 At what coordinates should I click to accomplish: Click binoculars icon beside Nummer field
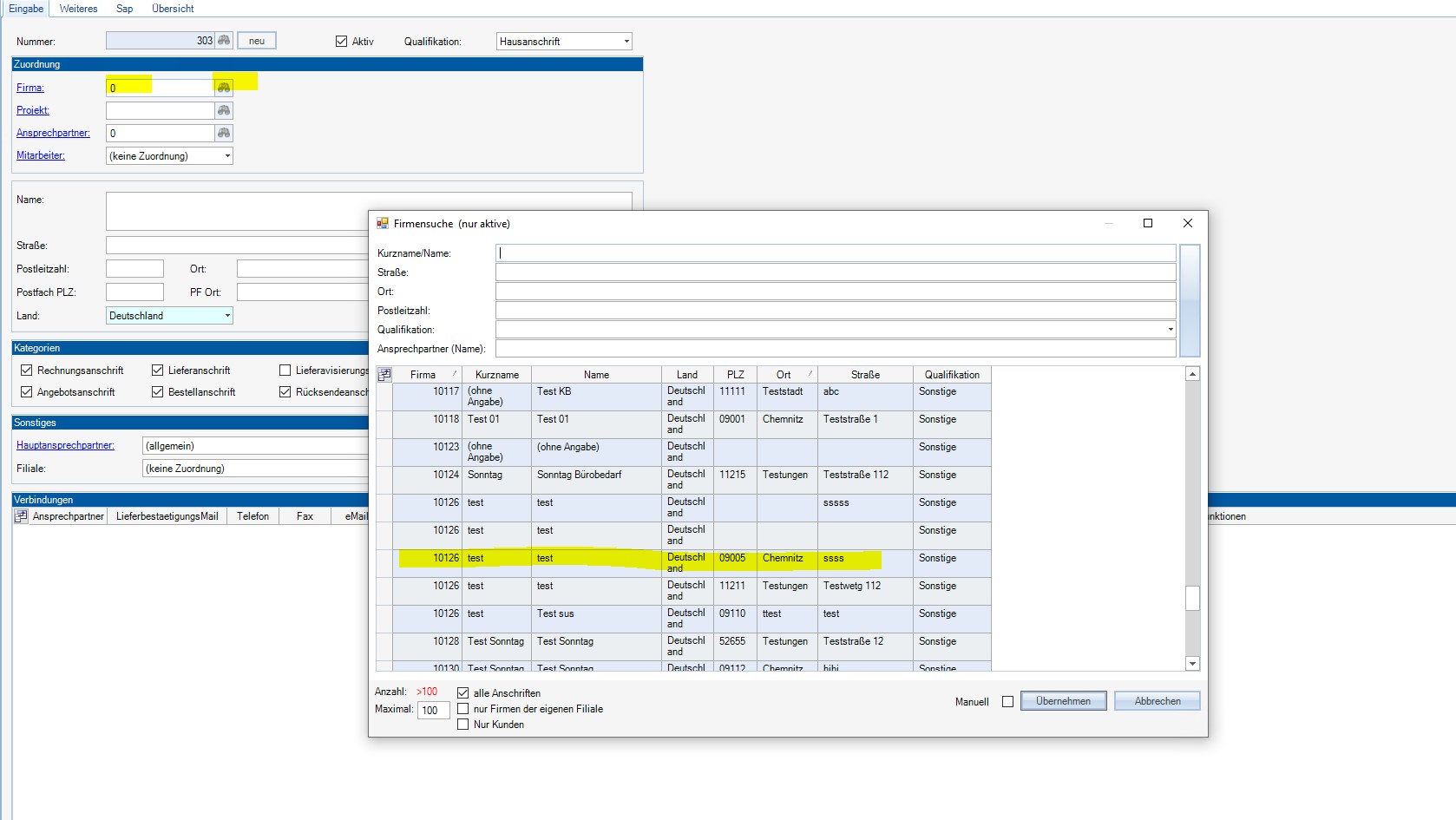tap(224, 41)
